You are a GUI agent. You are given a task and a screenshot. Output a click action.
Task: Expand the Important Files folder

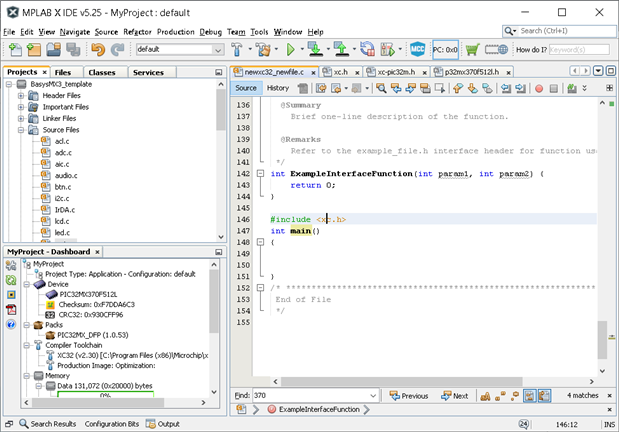(21, 107)
